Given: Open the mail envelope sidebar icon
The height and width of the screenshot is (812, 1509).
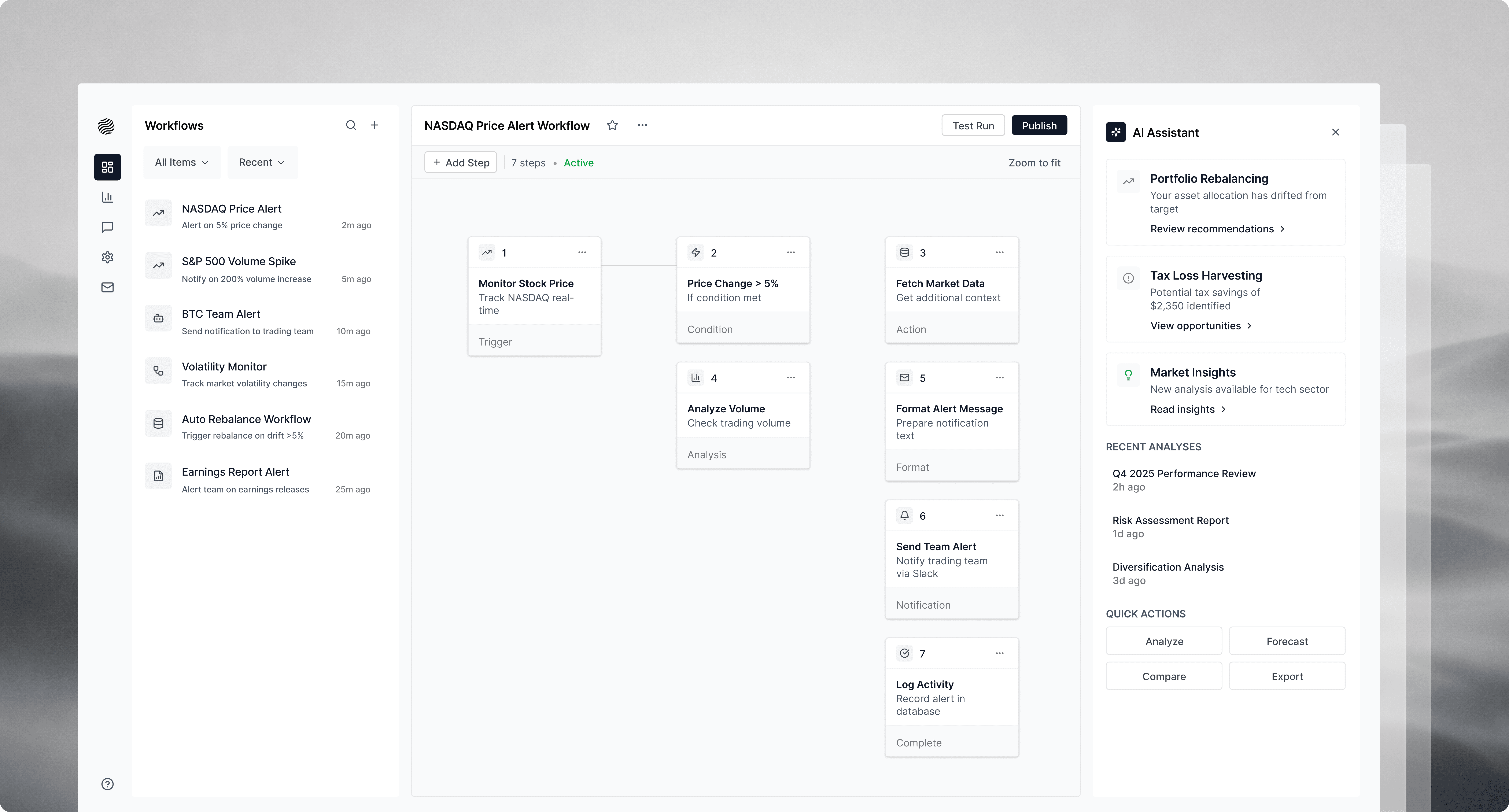Looking at the screenshot, I should pos(107,287).
